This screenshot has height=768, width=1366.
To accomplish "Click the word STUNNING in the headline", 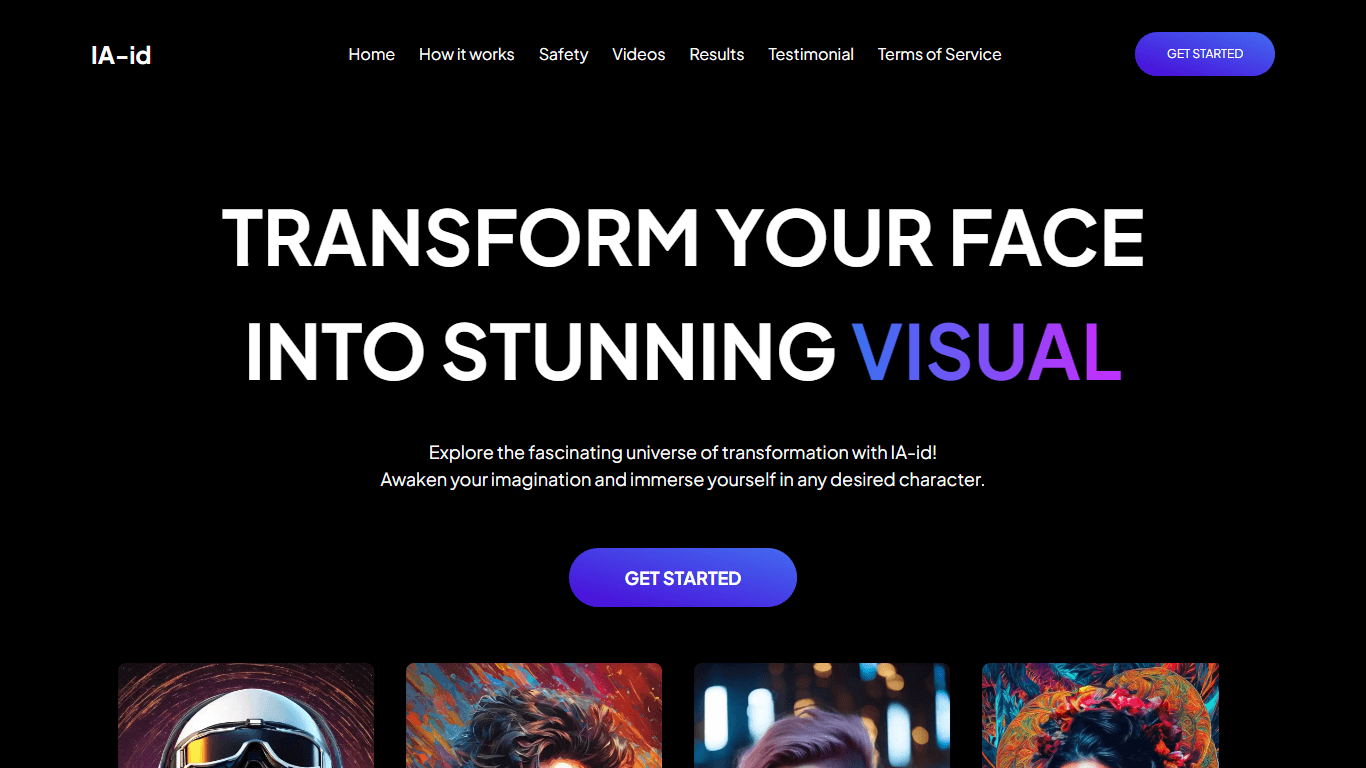I will tap(639, 352).
